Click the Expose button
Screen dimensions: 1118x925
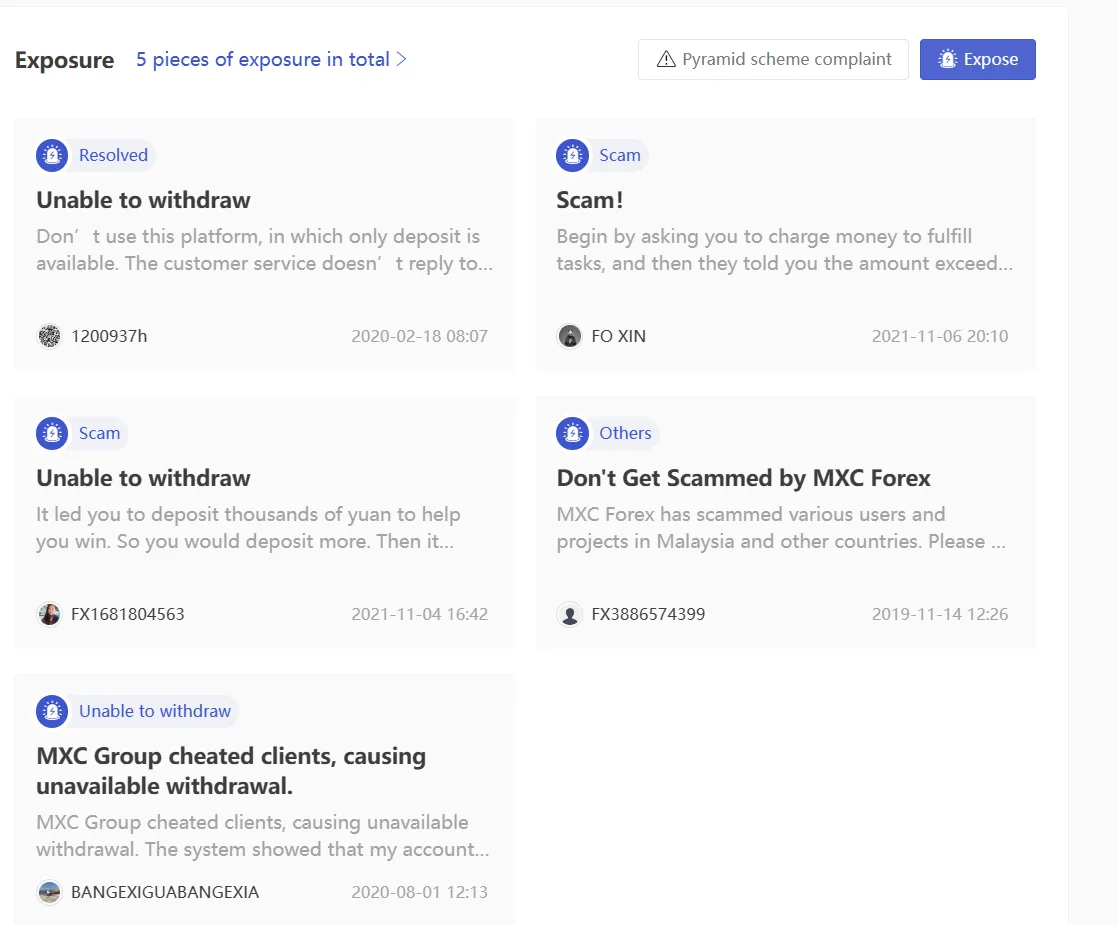click(x=978, y=59)
